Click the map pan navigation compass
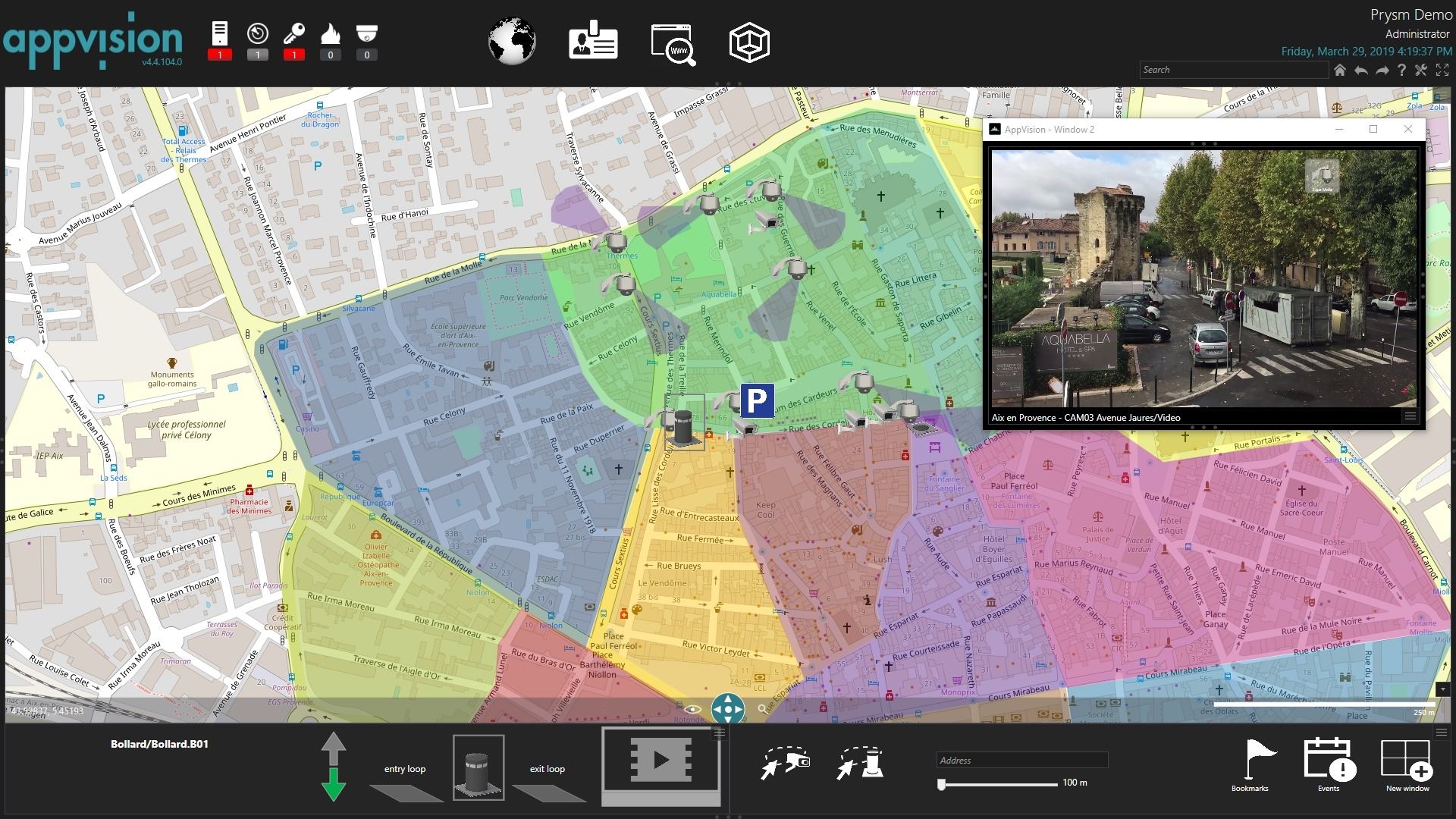Image resolution: width=1456 pixels, height=819 pixels. tap(728, 710)
